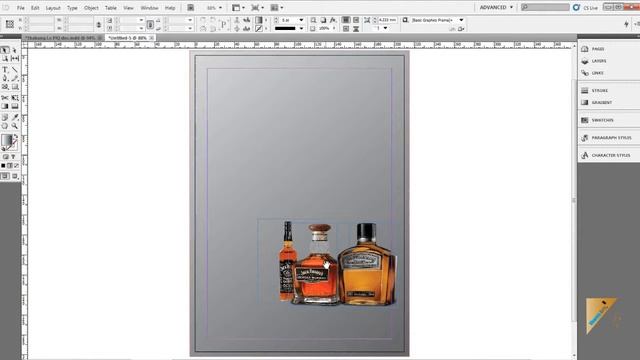Select the Gradient Swatch tool

(5, 107)
